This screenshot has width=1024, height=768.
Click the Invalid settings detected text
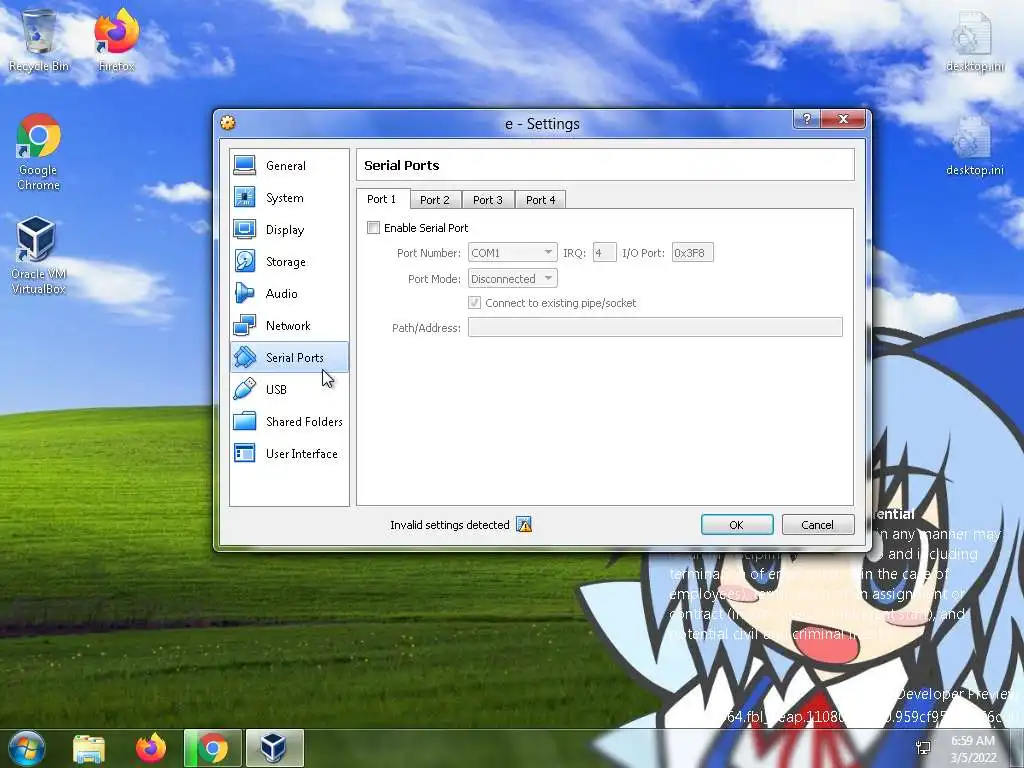click(x=449, y=524)
